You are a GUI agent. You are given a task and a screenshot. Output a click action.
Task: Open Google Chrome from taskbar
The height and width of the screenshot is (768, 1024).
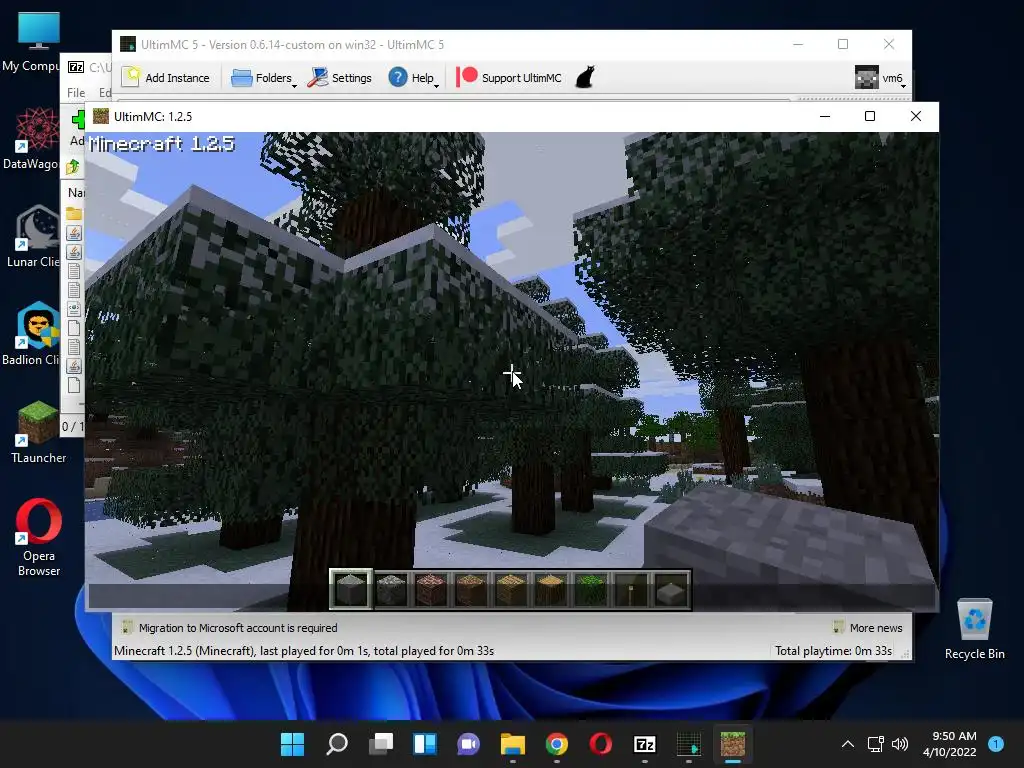click(x=557, y=744)
